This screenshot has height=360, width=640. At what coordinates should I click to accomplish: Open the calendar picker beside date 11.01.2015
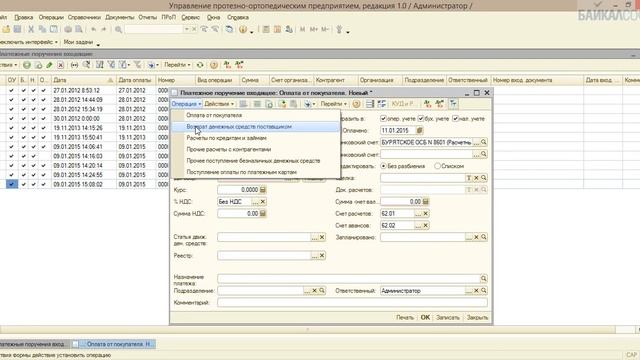[419, 131]
